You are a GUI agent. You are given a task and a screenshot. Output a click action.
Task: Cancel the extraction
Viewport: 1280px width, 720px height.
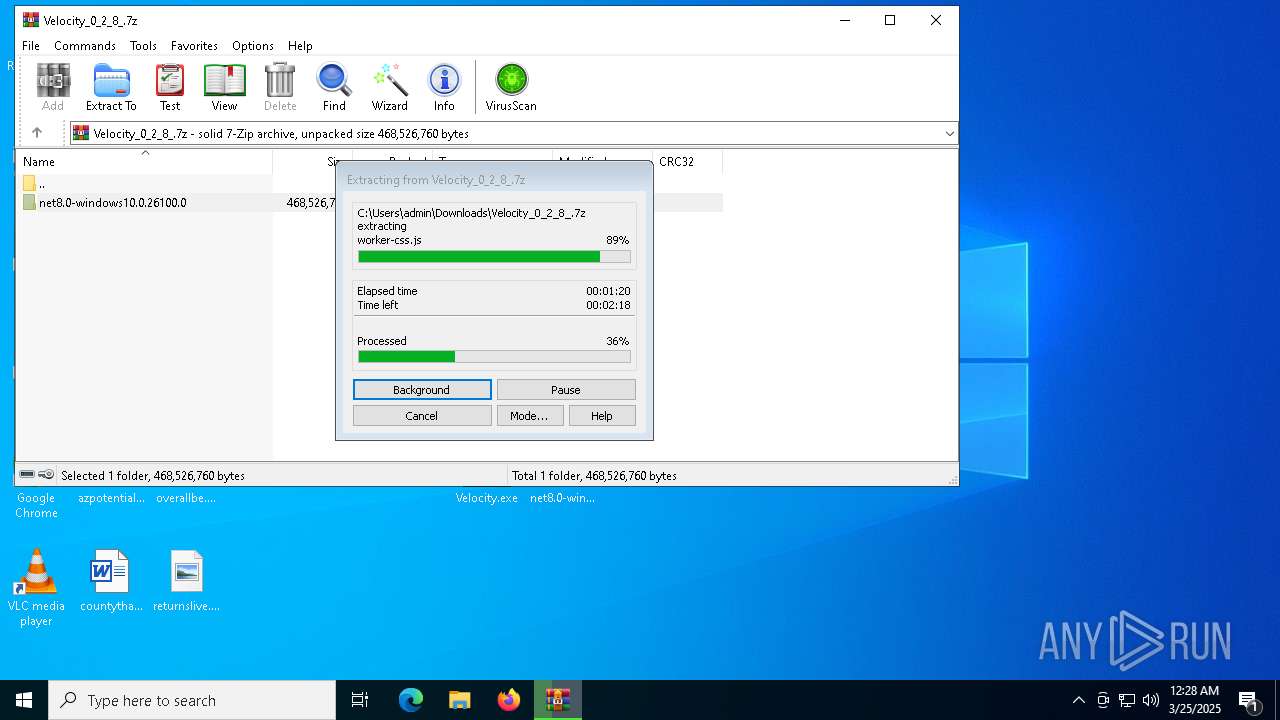422,416
